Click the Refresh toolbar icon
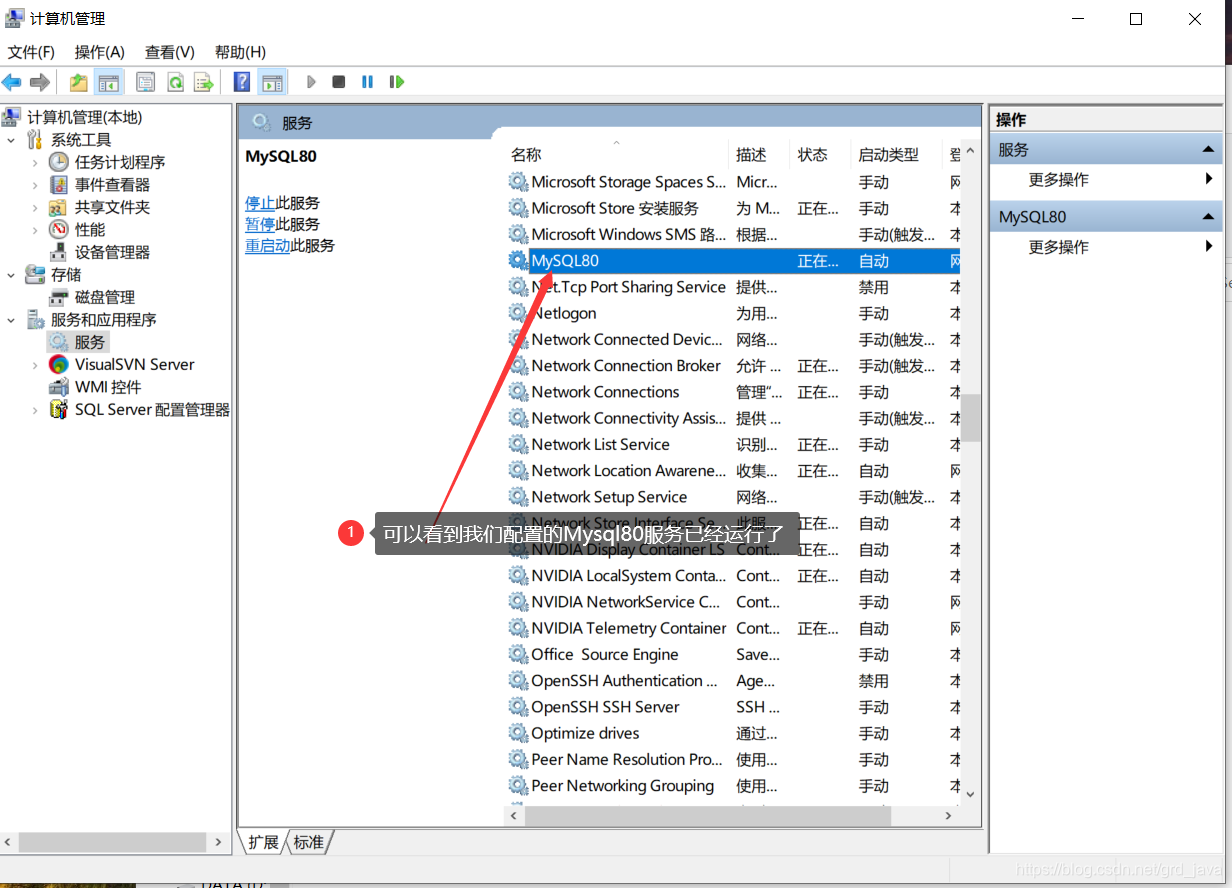 click(175, 82)
